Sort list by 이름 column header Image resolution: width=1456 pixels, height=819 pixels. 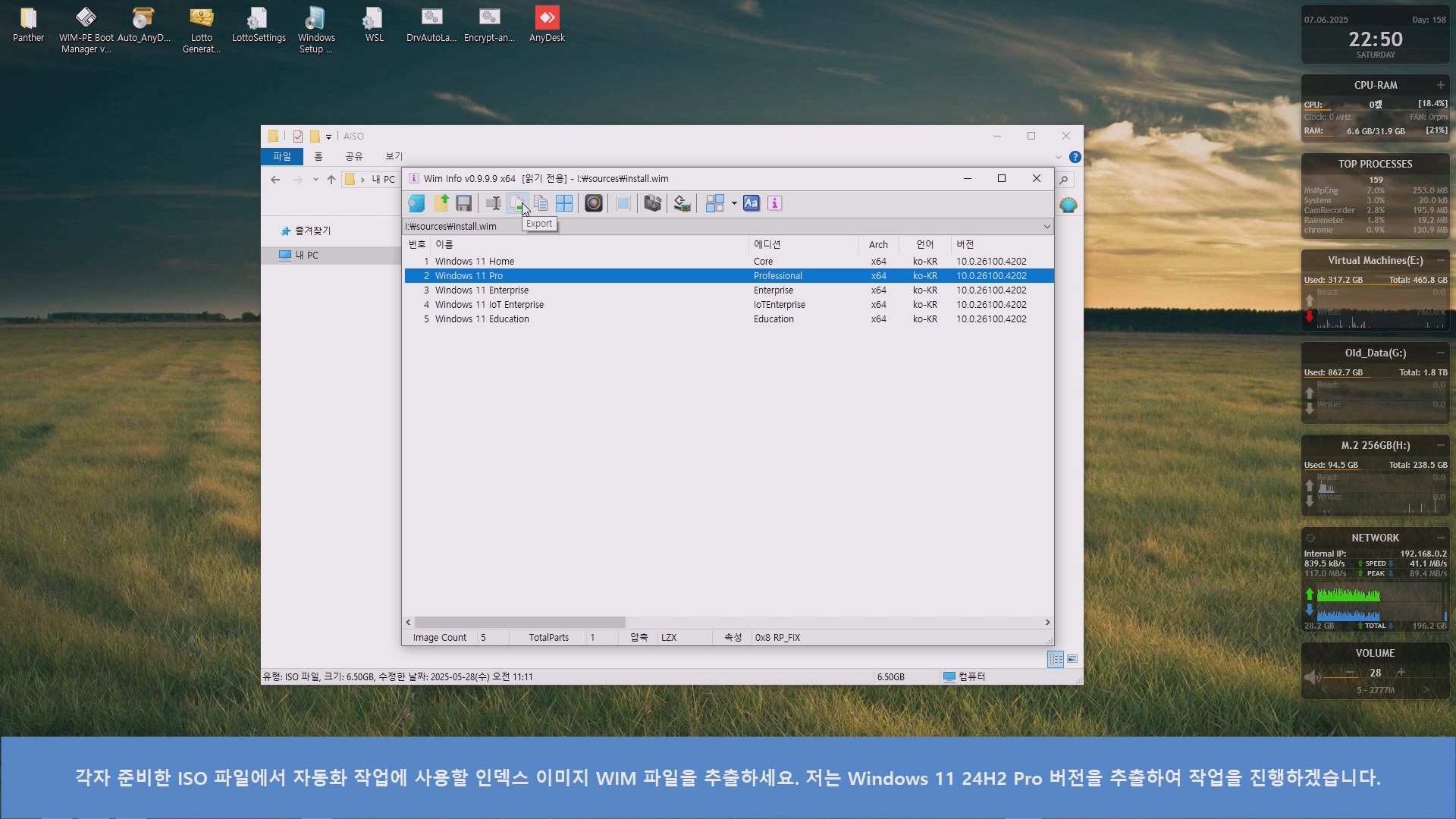click(590, 244)
